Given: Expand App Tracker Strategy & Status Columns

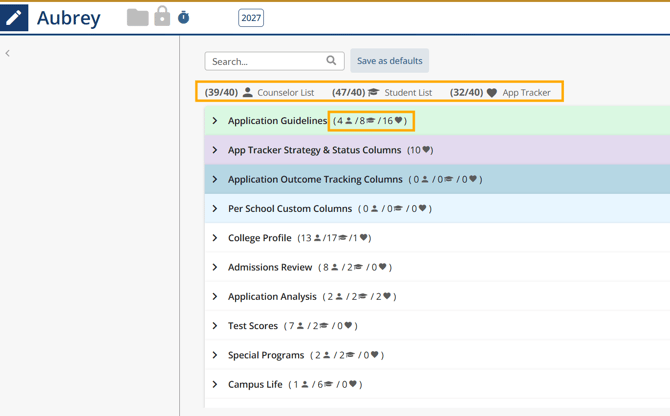Looking at the screenshot, I should coord(215,150).
